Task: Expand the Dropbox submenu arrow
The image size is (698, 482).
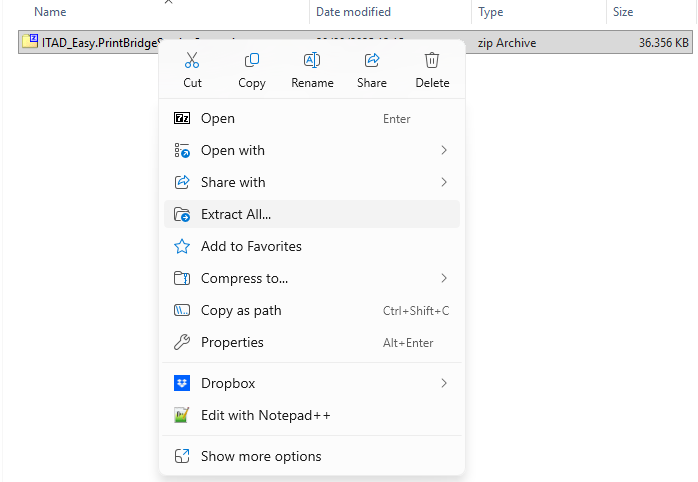Action: pos(444,383)
